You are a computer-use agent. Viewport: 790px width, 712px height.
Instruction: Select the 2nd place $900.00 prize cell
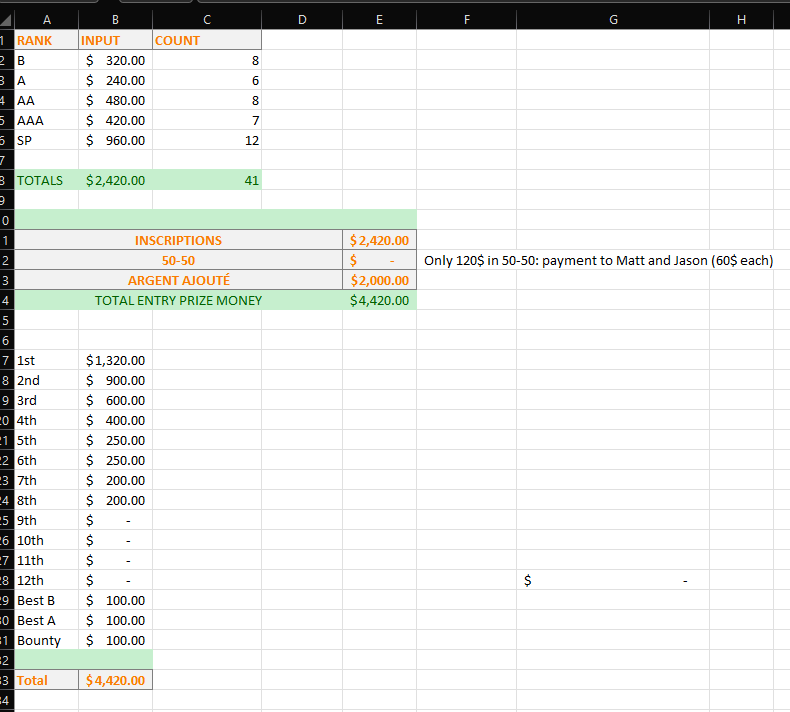pyautogui.click(x=115, y=381)
